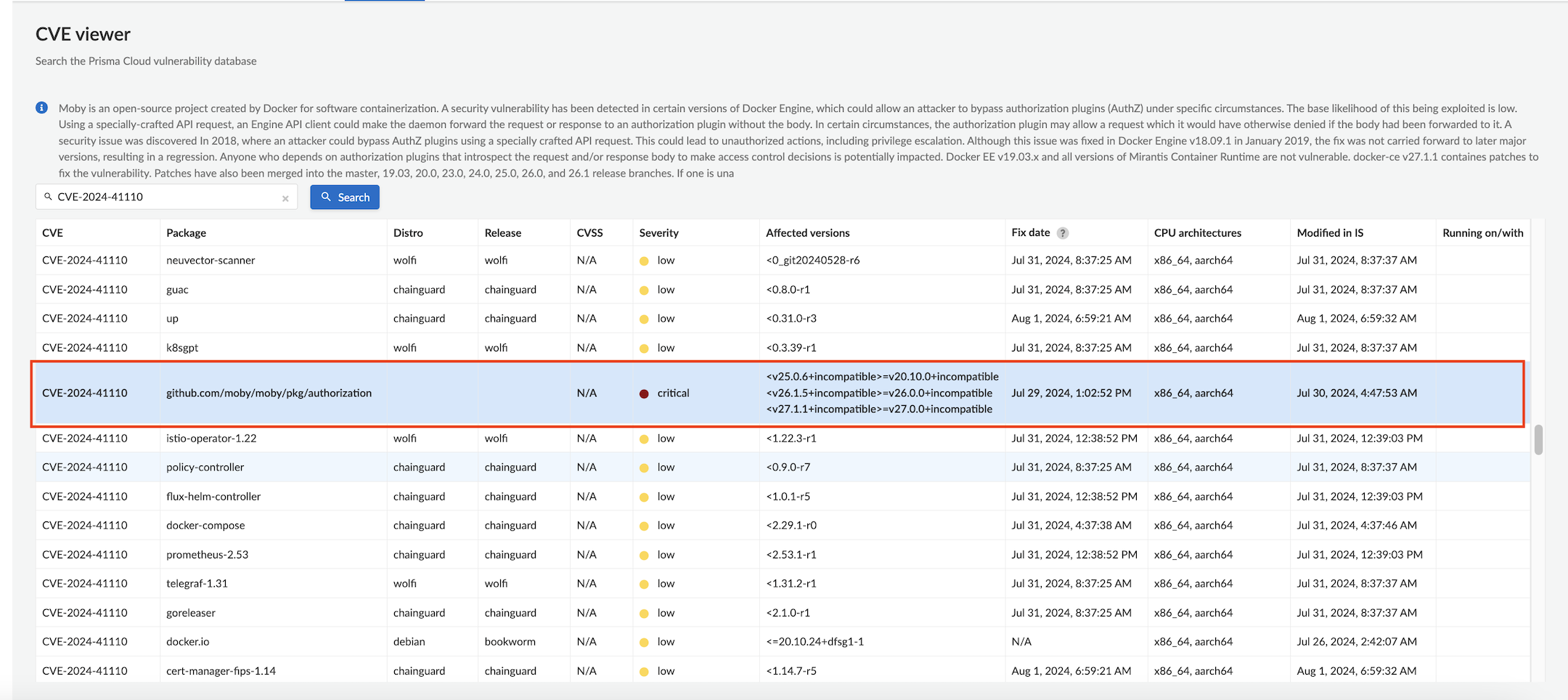Sort by the Severity column header
Screen dimensions: 1568x700
pos(658,233)
